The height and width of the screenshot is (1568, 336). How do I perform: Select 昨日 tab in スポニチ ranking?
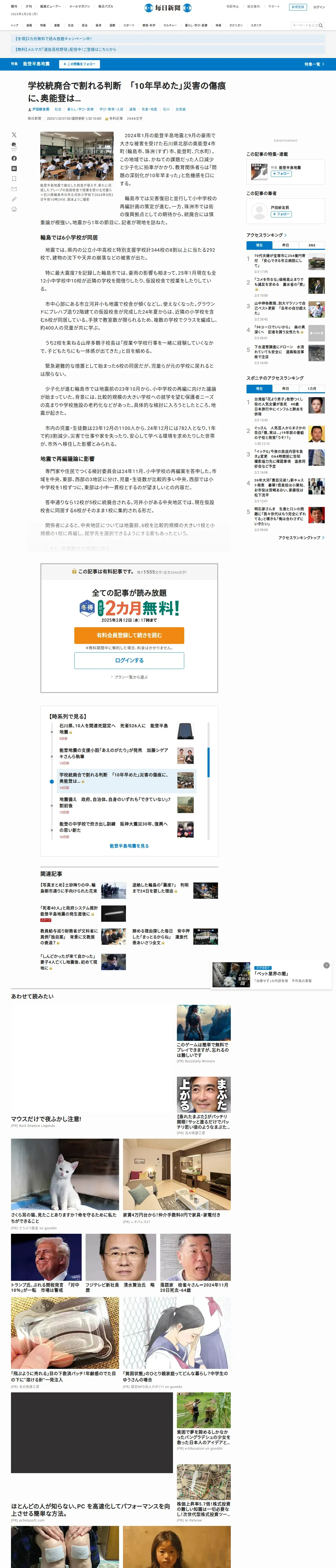coord(285,388)
